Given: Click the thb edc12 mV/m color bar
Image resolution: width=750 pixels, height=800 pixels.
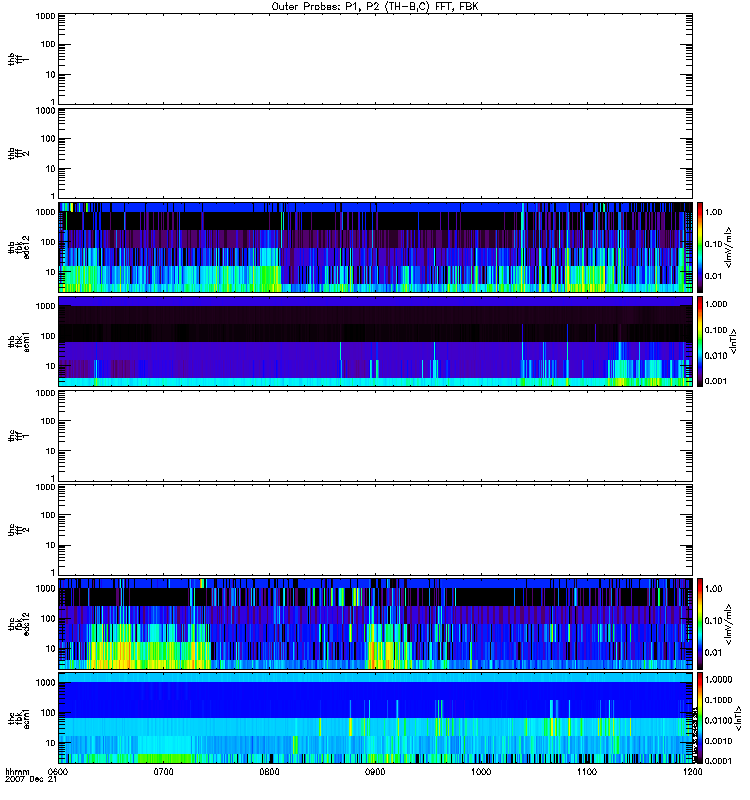Looking at the screenshot, I should coord(701,246).
